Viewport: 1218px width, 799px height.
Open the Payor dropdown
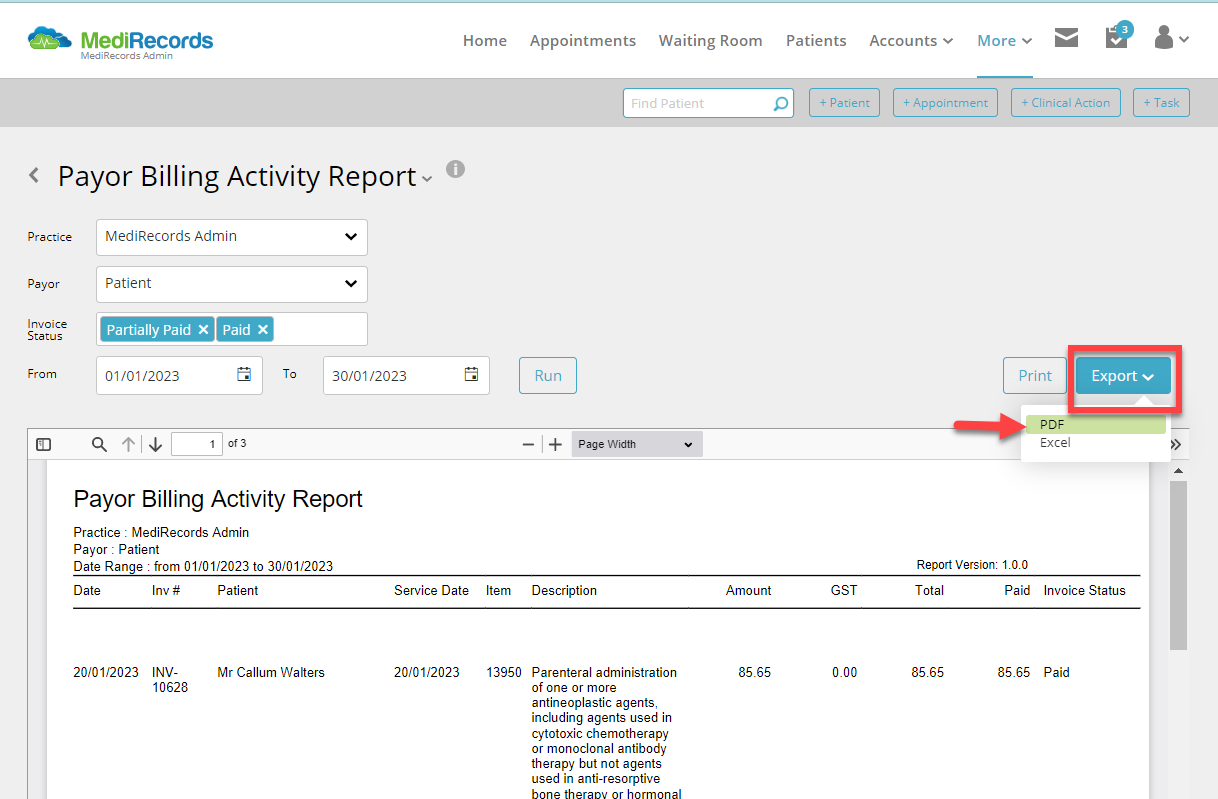[232, 284]
